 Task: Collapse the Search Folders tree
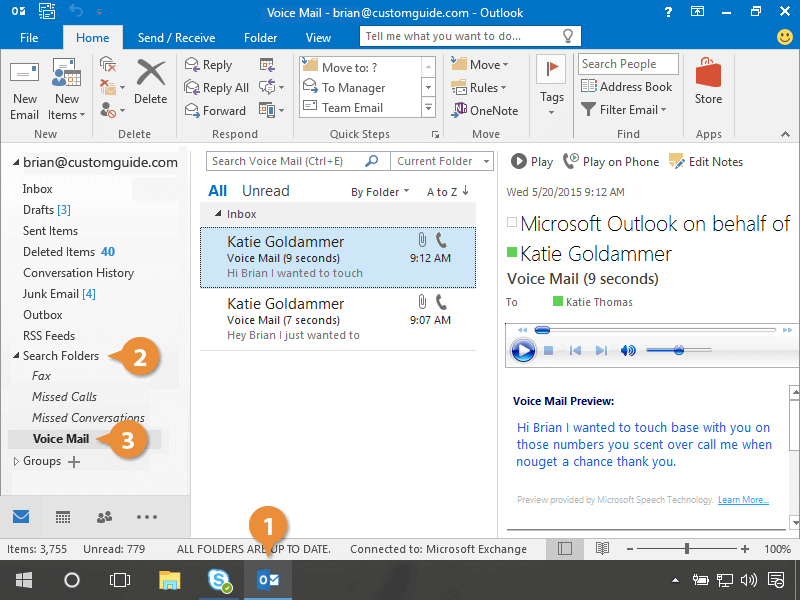tap(15, 356)
